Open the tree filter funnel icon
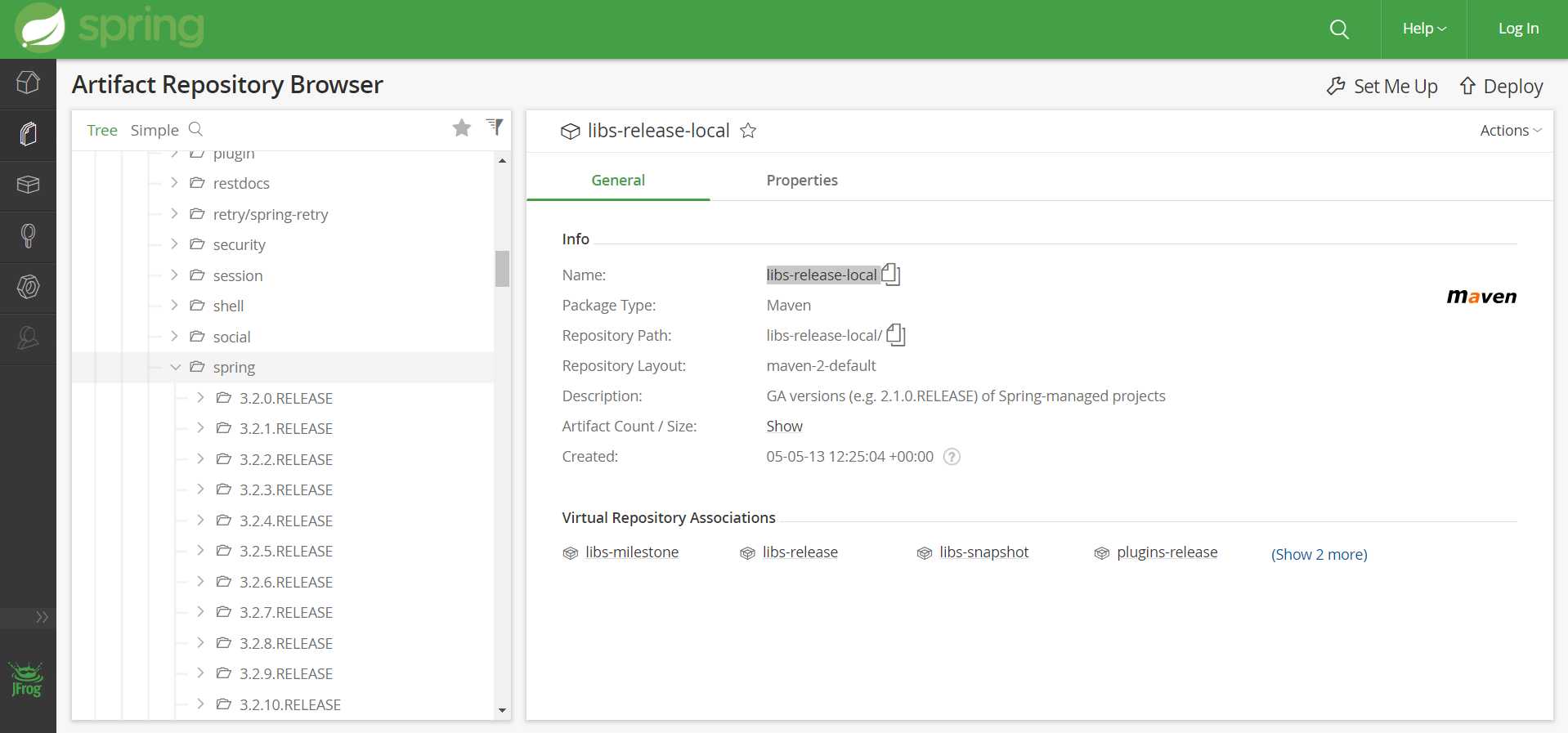1568x733 pixels. tap(495, 127)
